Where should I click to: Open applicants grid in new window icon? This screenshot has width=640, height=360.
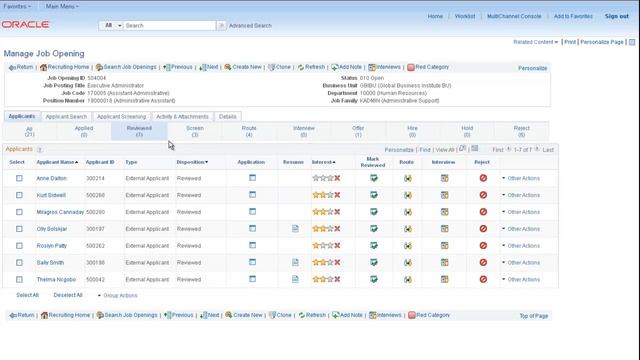(x=462, y=149)
